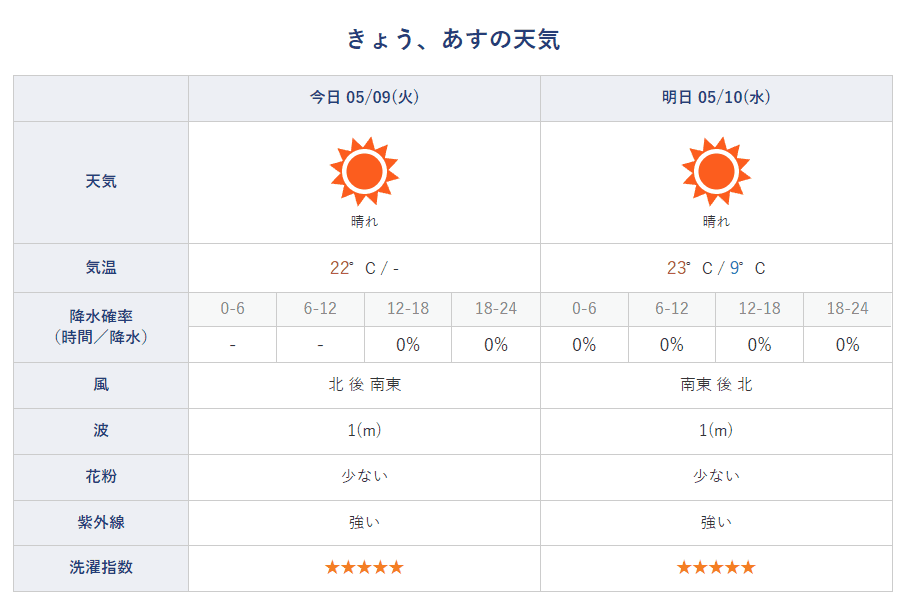Click tomorrow's laundry index star rating
This screenshot has height=597, width=909.
coord(716,567)
